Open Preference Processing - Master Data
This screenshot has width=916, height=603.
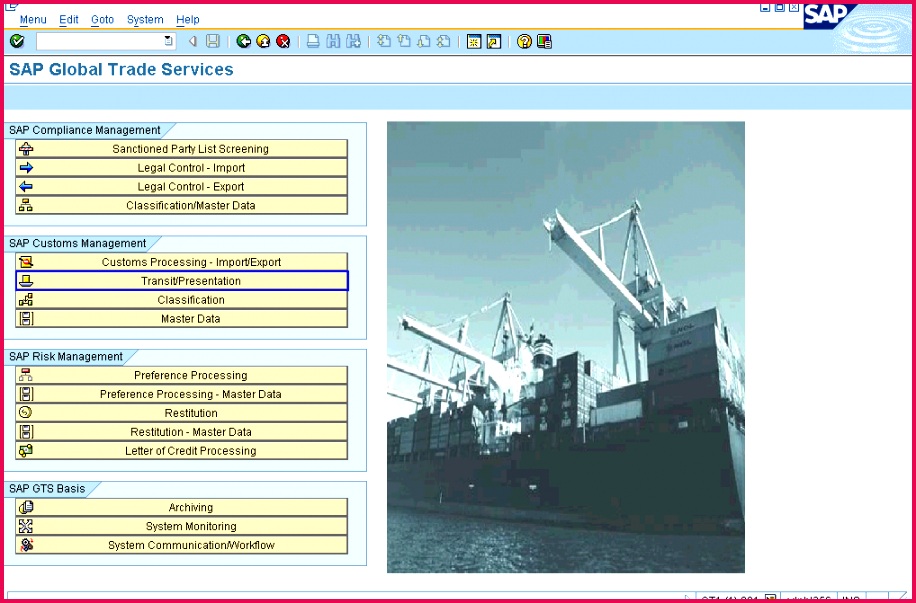(182, 394)
